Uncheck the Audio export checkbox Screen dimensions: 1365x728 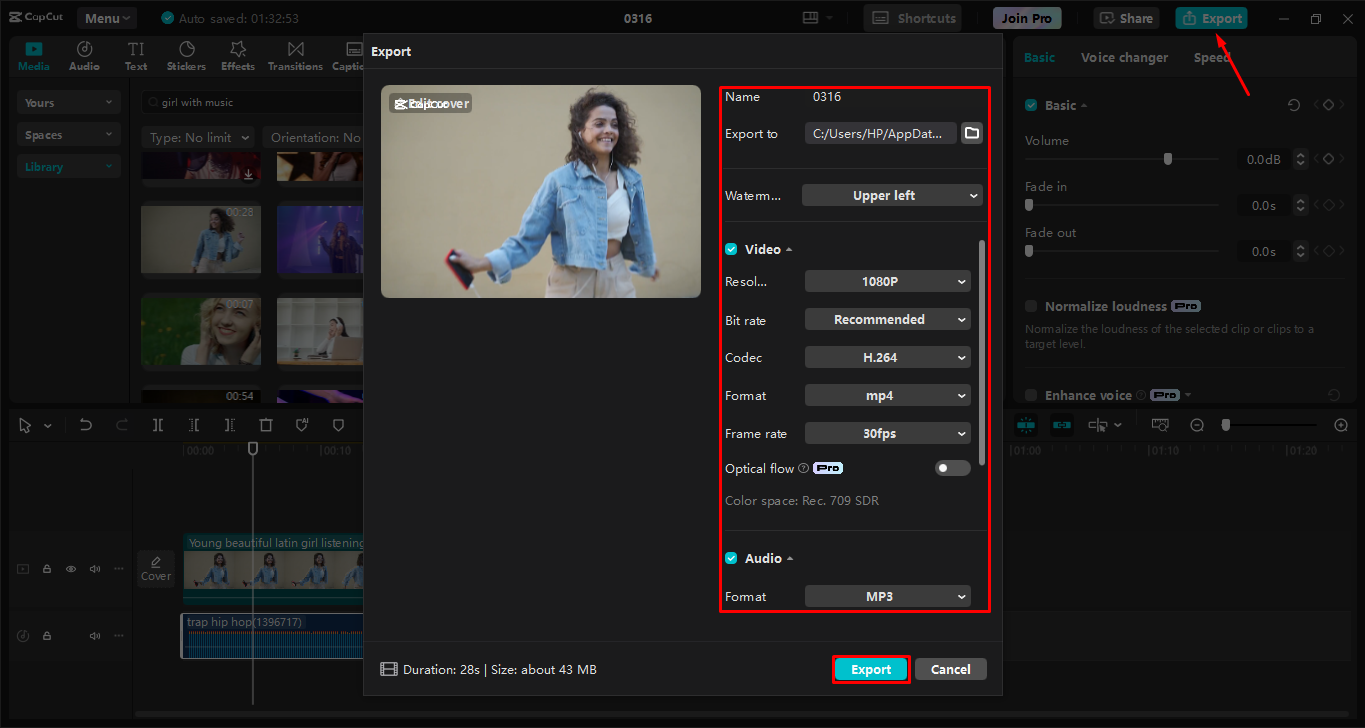point(731,557)
